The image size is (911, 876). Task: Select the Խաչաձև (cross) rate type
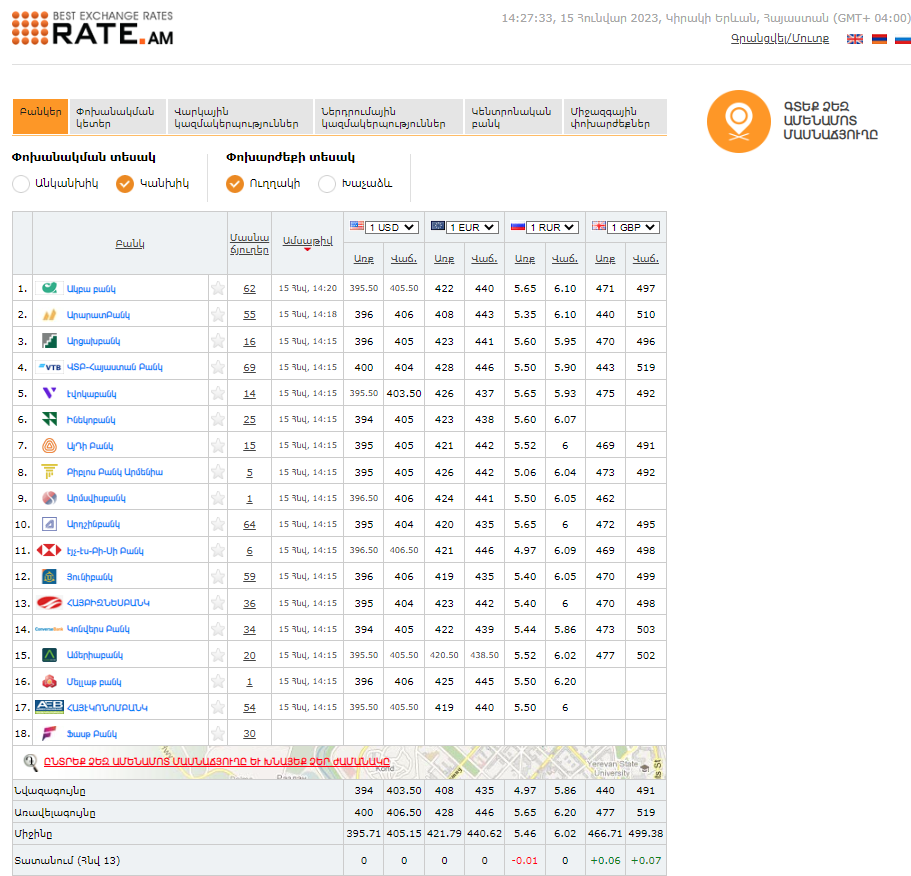coord(327,184)
